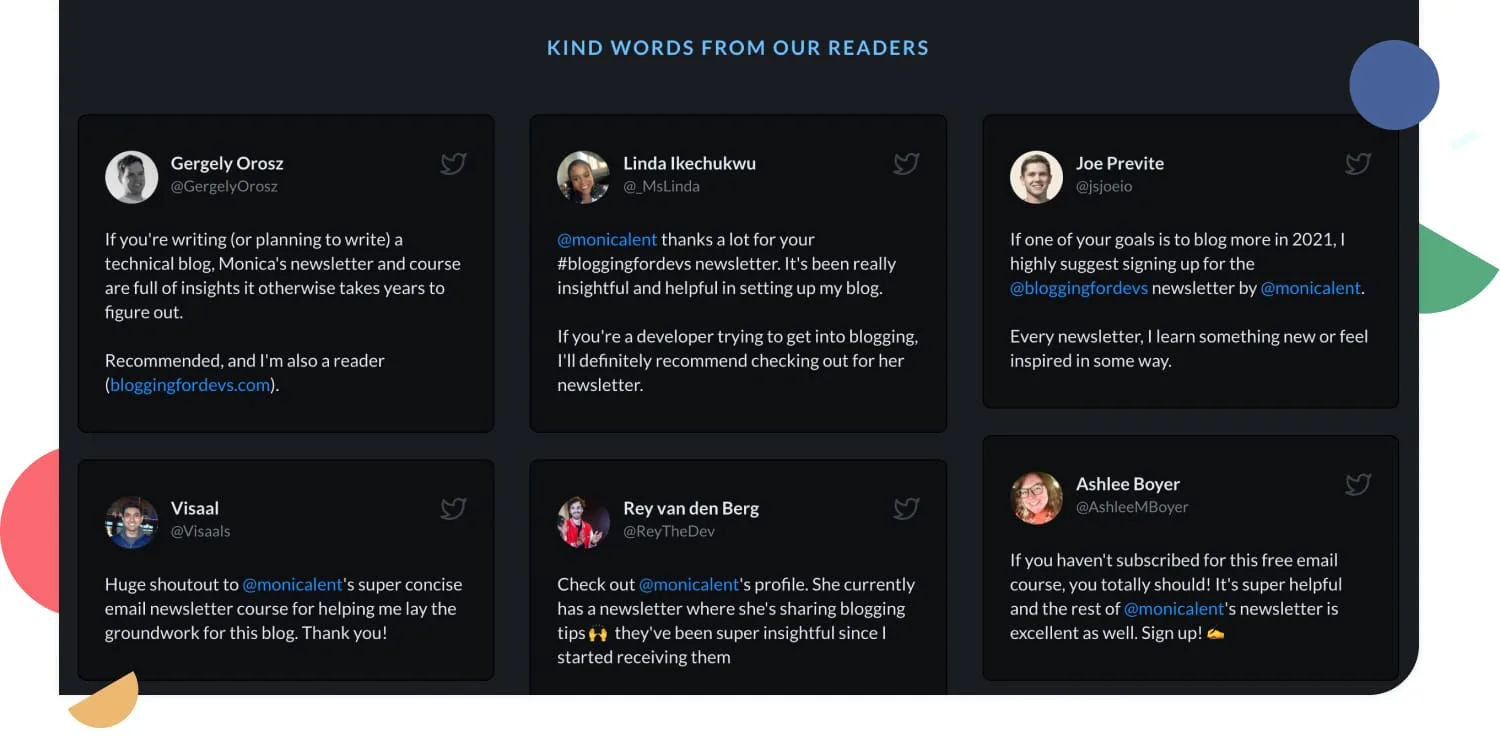Select the Kind Words From Our Readers heading
Screen dimensions: 1500x742
(737, 47)
